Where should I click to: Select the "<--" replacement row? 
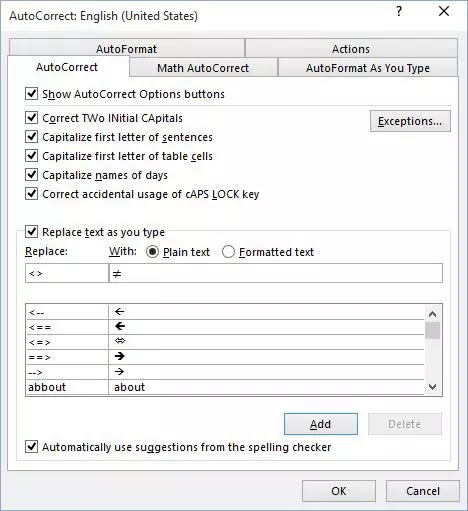point(225,312)
